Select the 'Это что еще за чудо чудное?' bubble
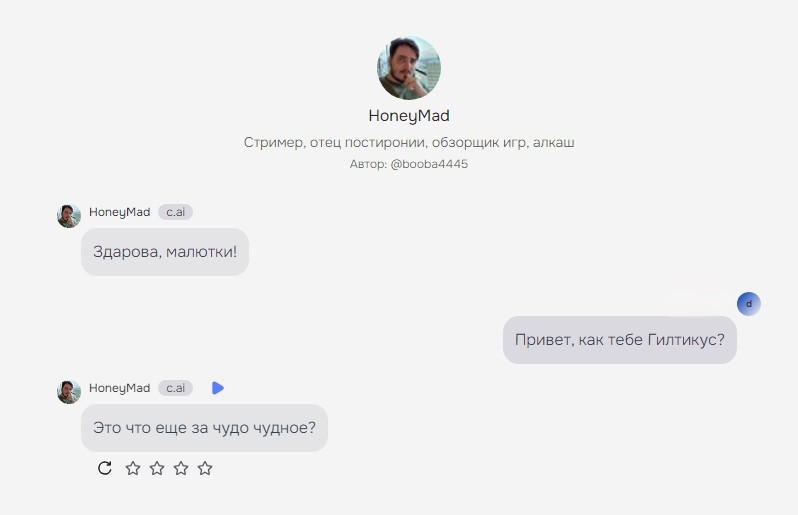The height and width of the screenshot is (515, 798). tap(205, 428)
